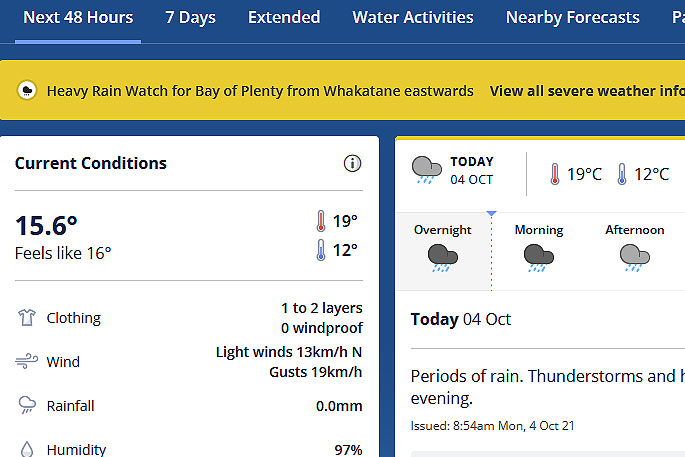Open View all severe weather info link
The image size is (685, 457).
tap(587, 91)
